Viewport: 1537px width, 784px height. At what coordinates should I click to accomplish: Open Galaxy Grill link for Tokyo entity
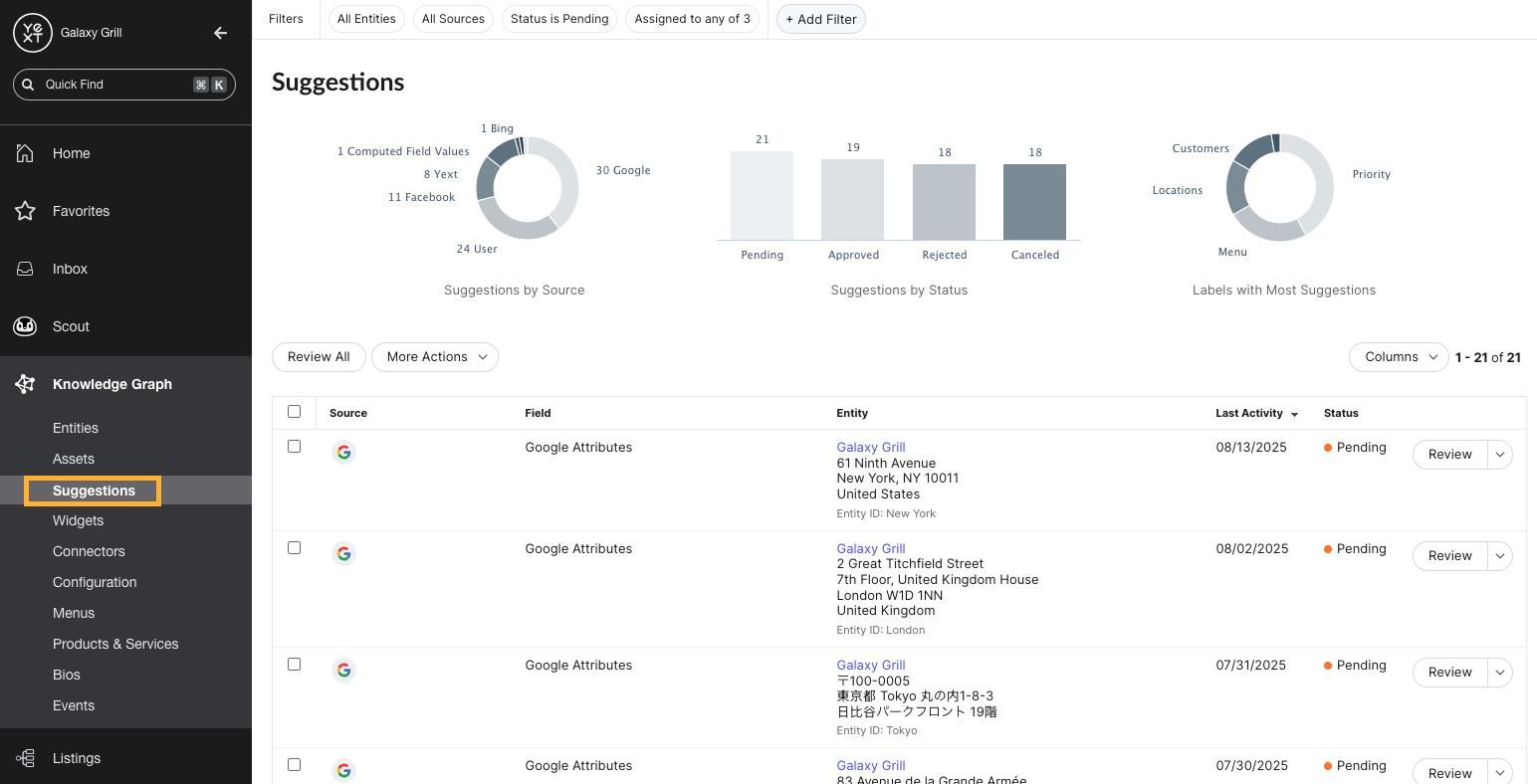(870, 665)
